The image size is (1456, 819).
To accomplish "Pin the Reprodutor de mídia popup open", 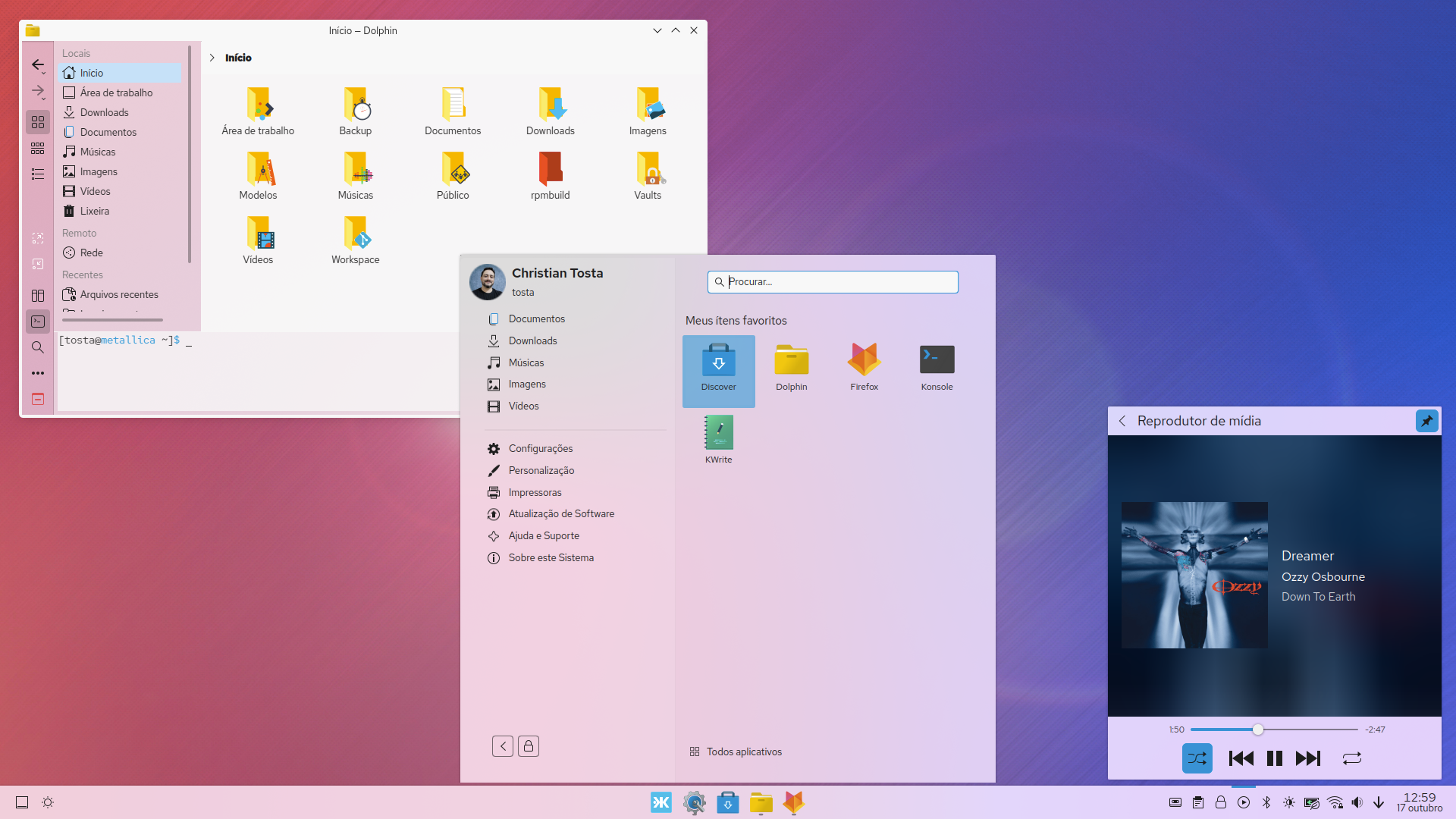I will 1426,421.
